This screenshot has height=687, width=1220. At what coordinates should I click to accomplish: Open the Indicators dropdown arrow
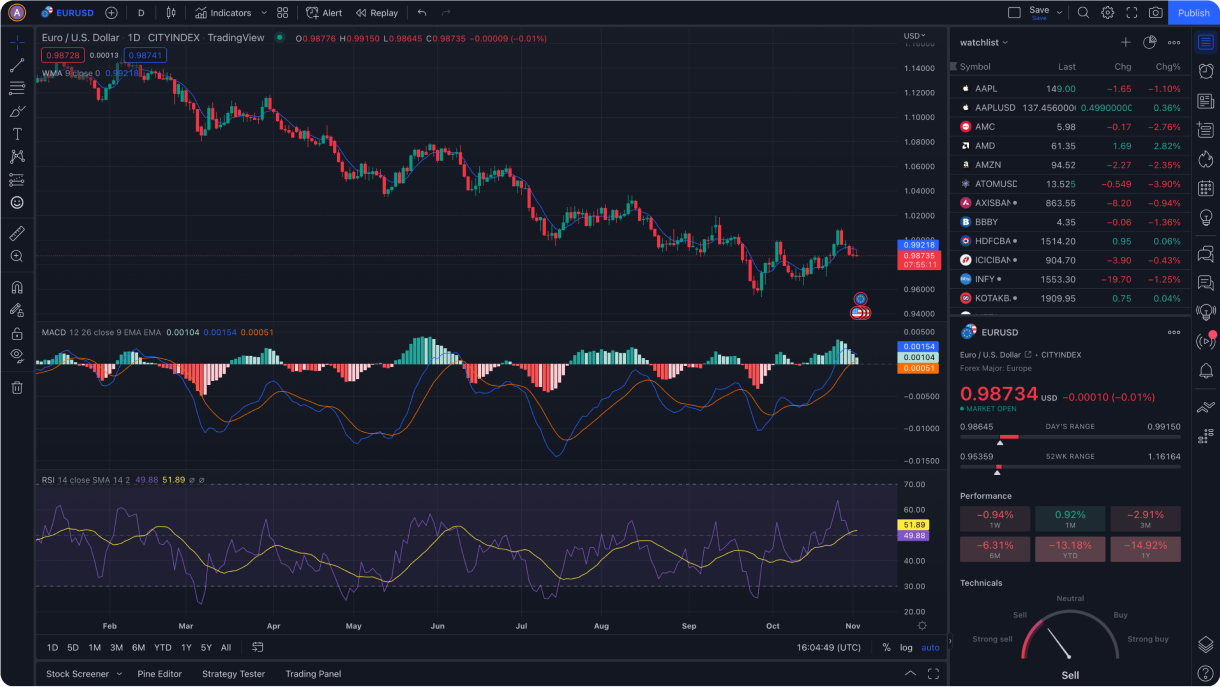tap(264, 13)
